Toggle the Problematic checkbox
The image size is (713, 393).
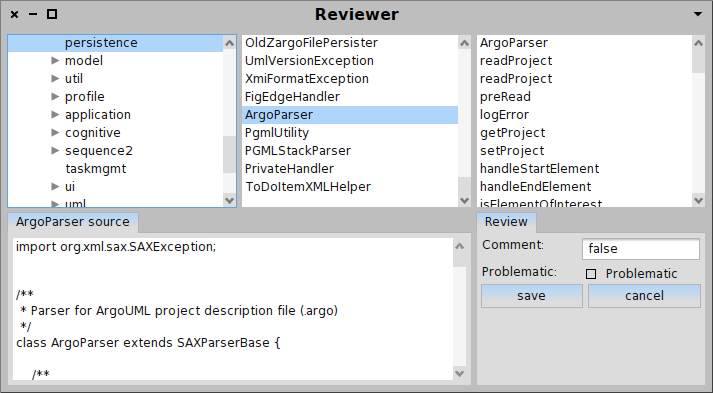[x=591, y=274]
